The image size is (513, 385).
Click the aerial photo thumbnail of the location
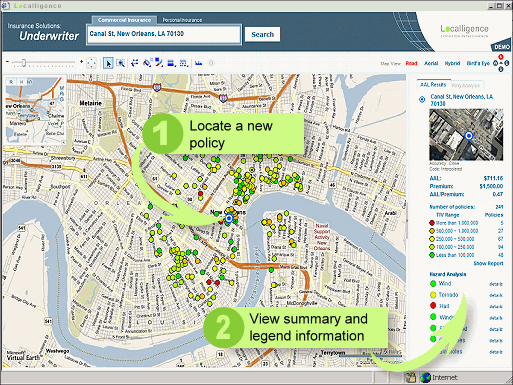coord(466,134)
